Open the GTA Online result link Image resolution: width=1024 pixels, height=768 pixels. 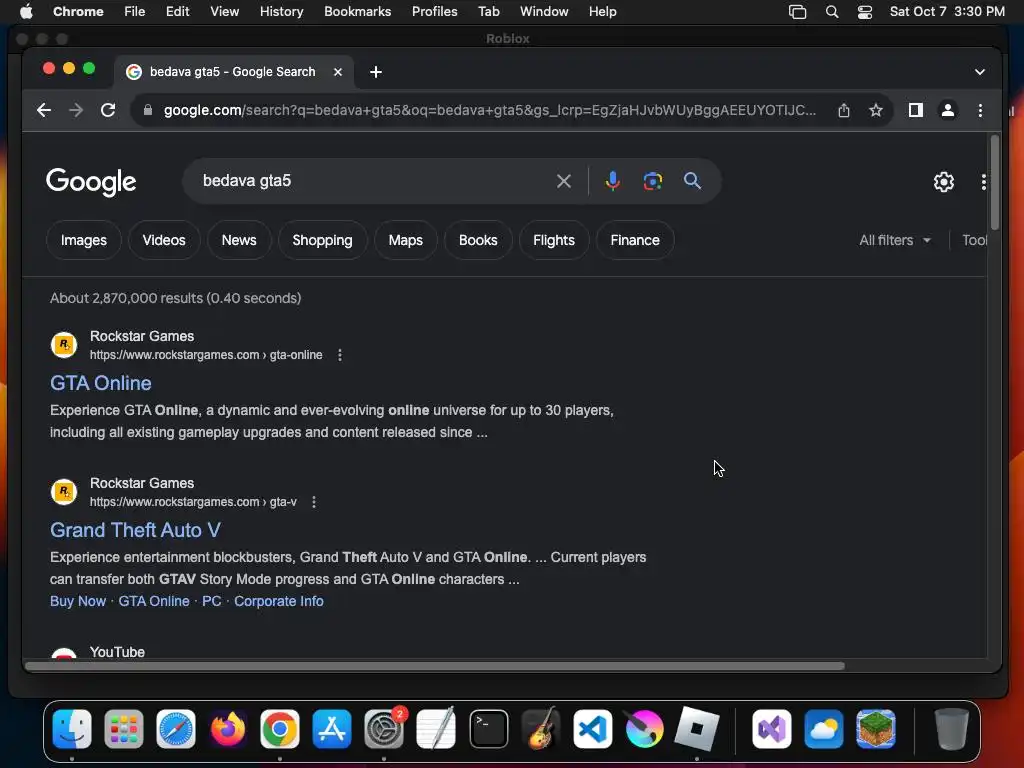(101, 383)
